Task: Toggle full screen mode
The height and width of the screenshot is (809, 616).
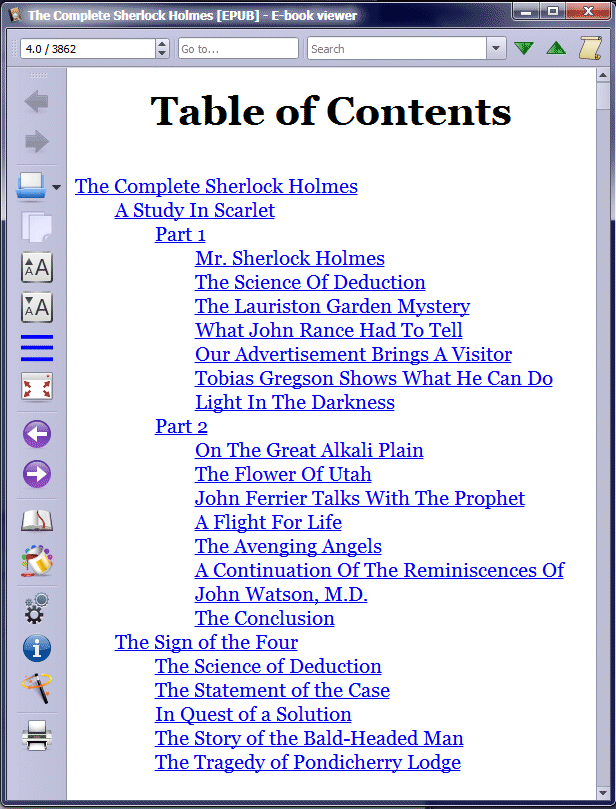Action: (37, 386)
